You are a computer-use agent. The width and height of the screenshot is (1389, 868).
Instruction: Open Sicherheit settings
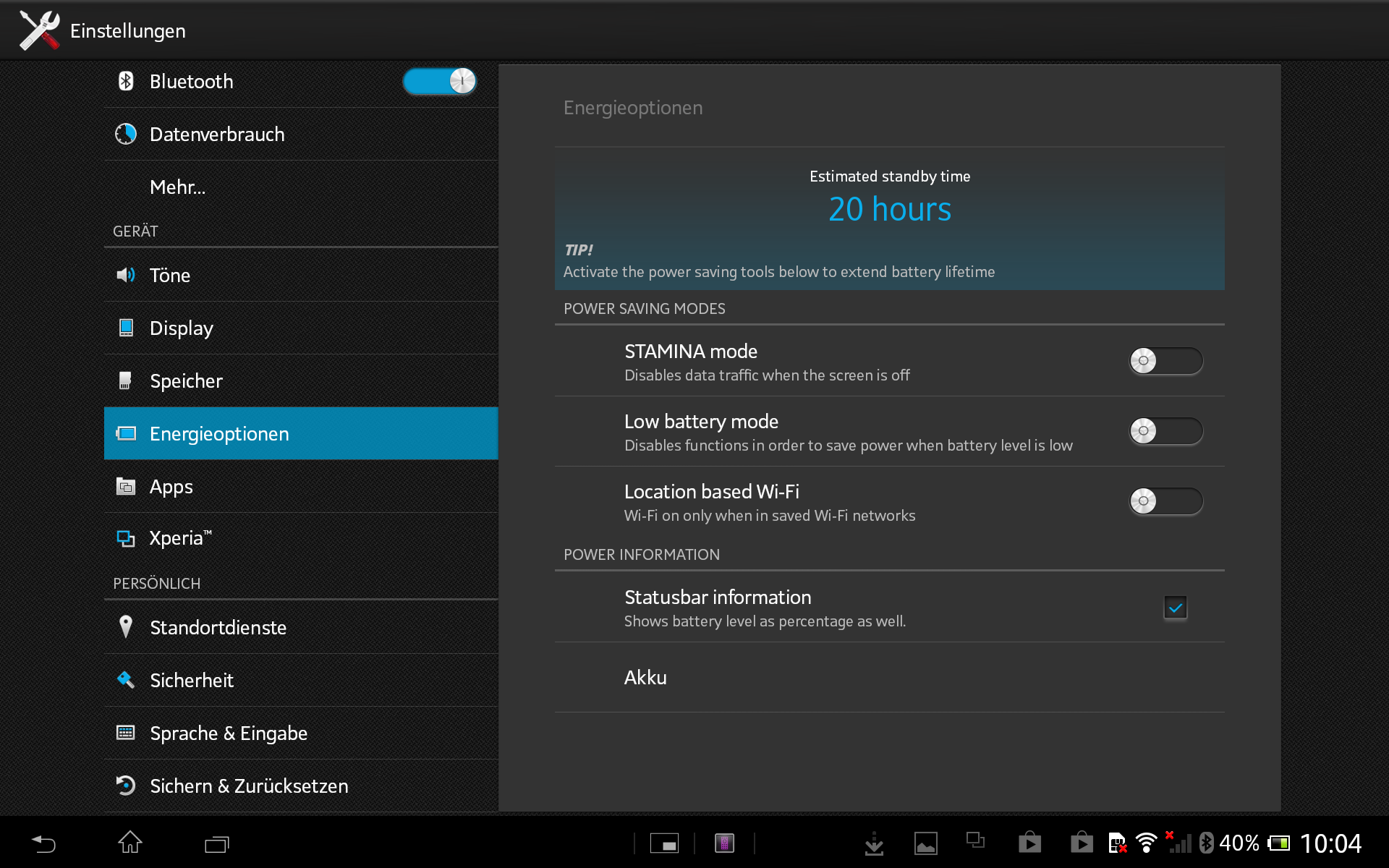coord(191,681)
